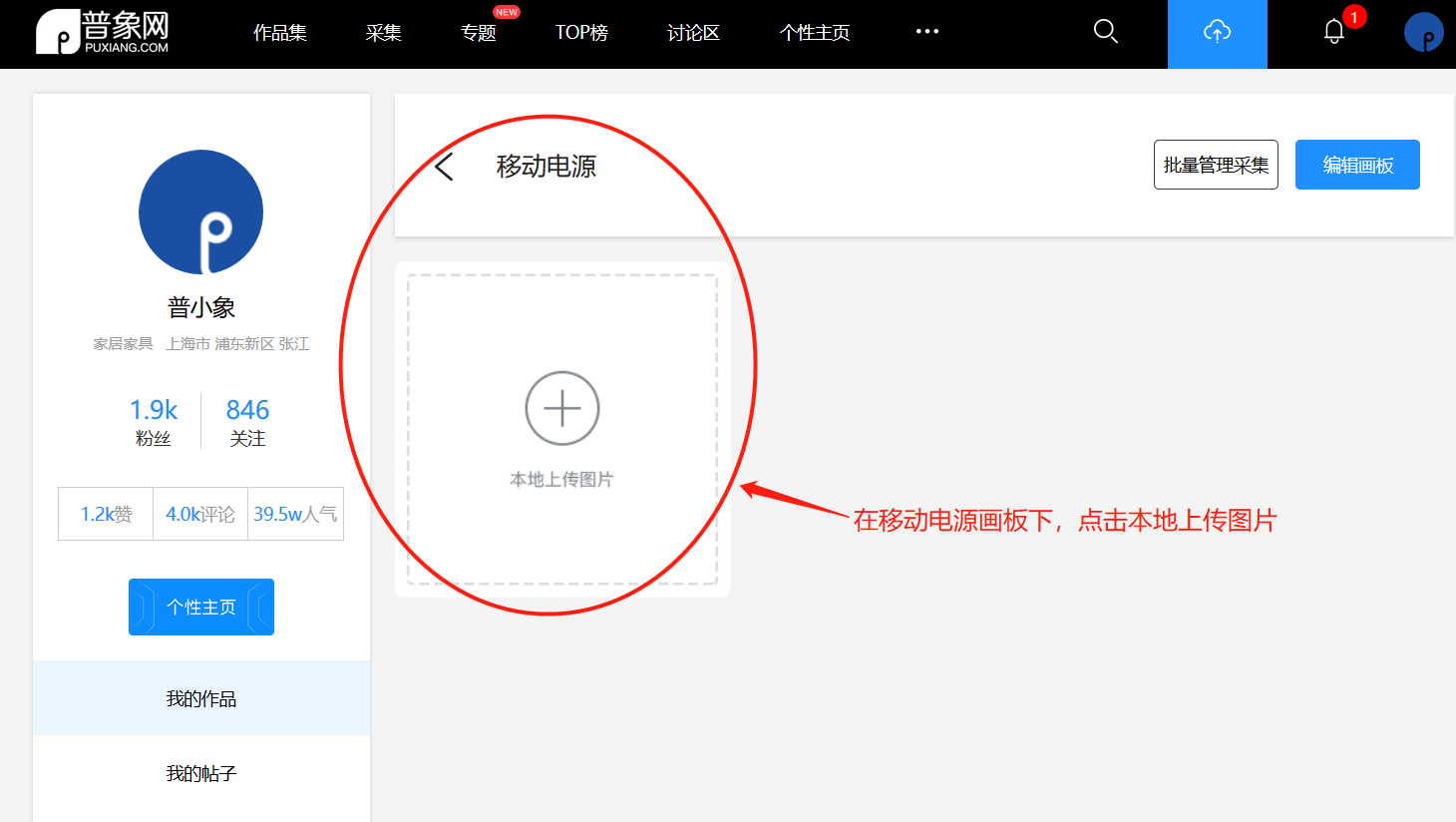This screenshot has height=822, width=1456.
Task: Click the 普小象 profile avatar
Action: pyautogui.click(x=200, y=211)
